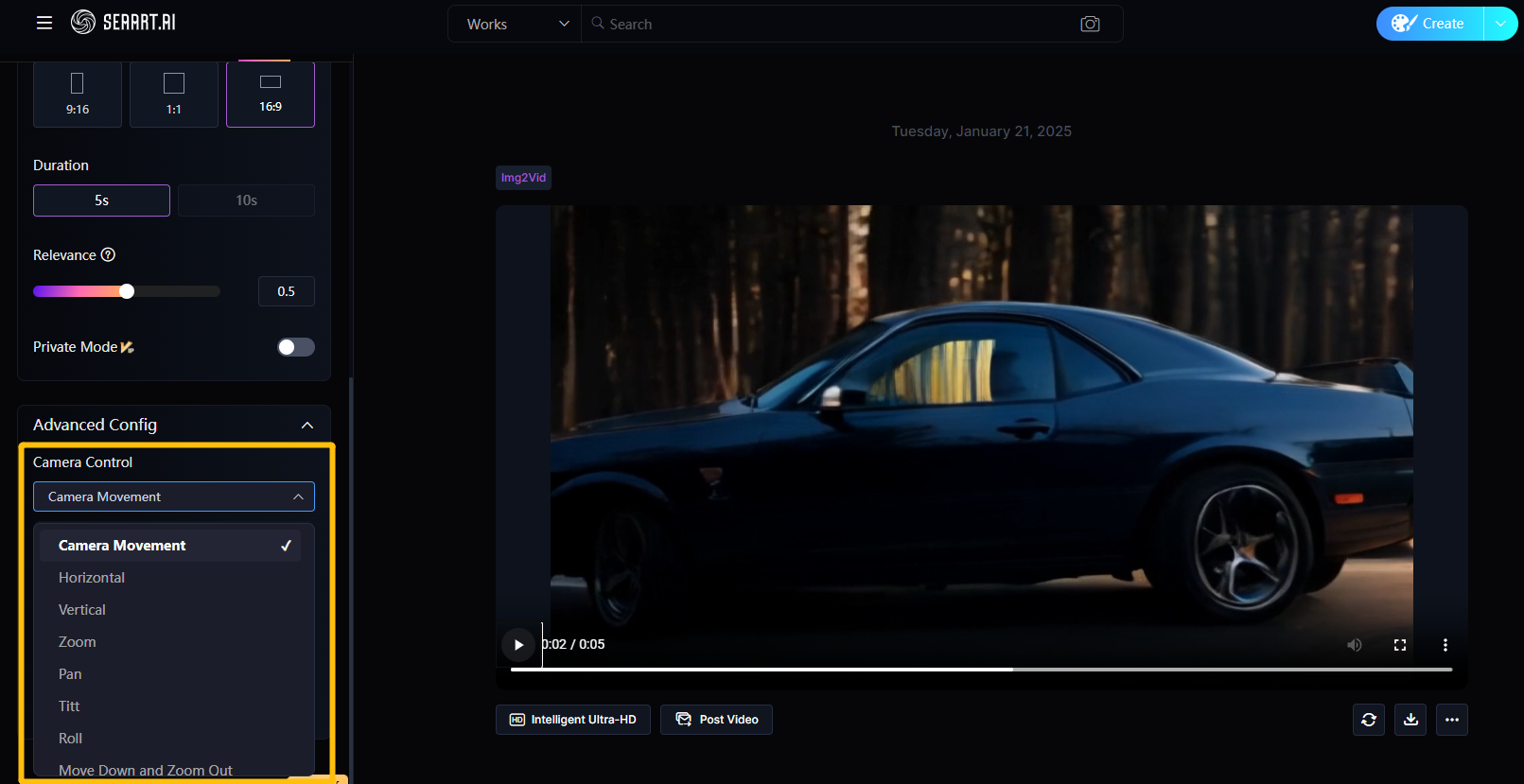Click the regenerate refresh icon

click(1369, 720)
